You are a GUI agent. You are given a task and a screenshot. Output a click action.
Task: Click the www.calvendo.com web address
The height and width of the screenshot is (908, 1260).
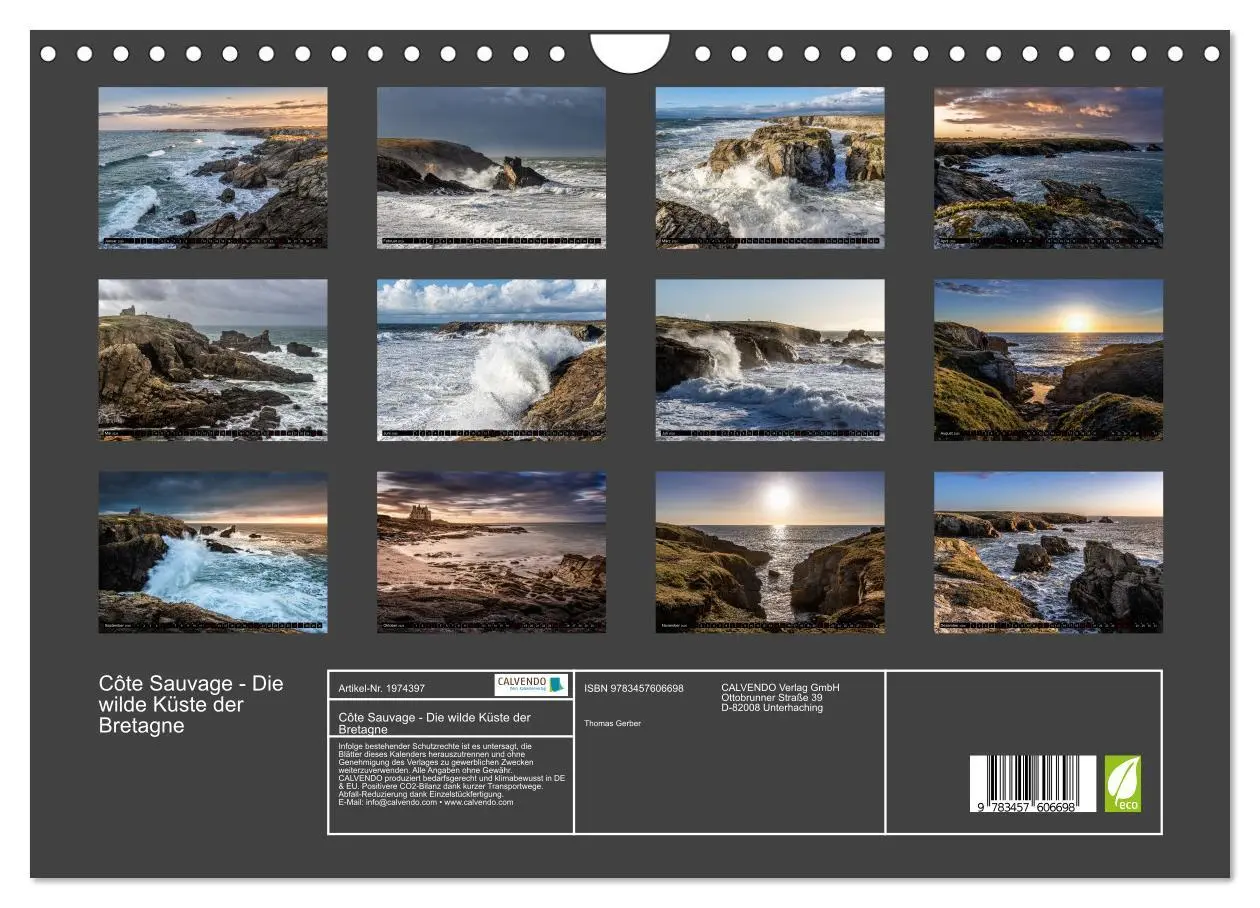[479, 802]
